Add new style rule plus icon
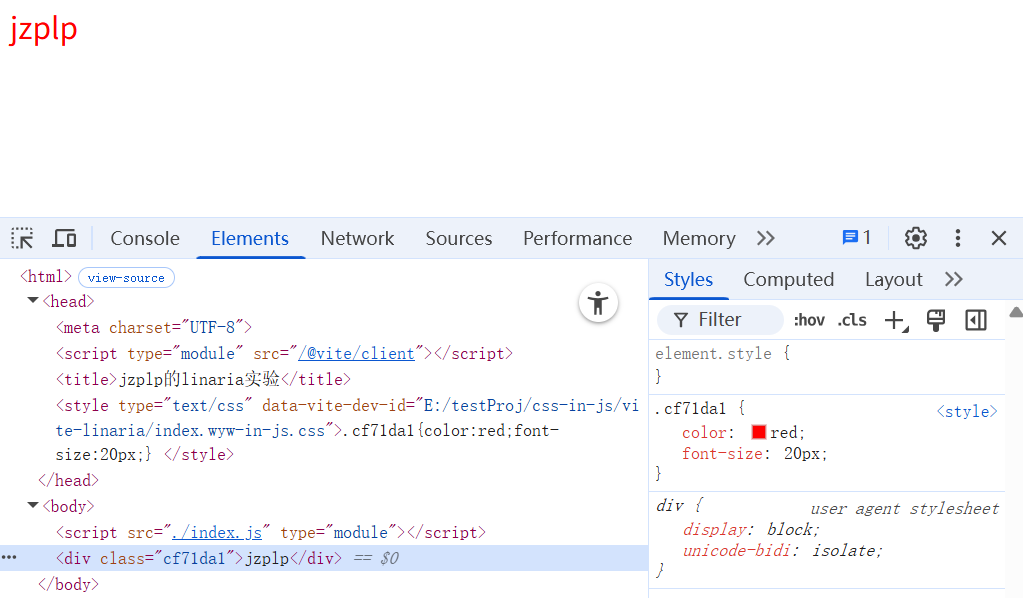 tap(894, 320)
